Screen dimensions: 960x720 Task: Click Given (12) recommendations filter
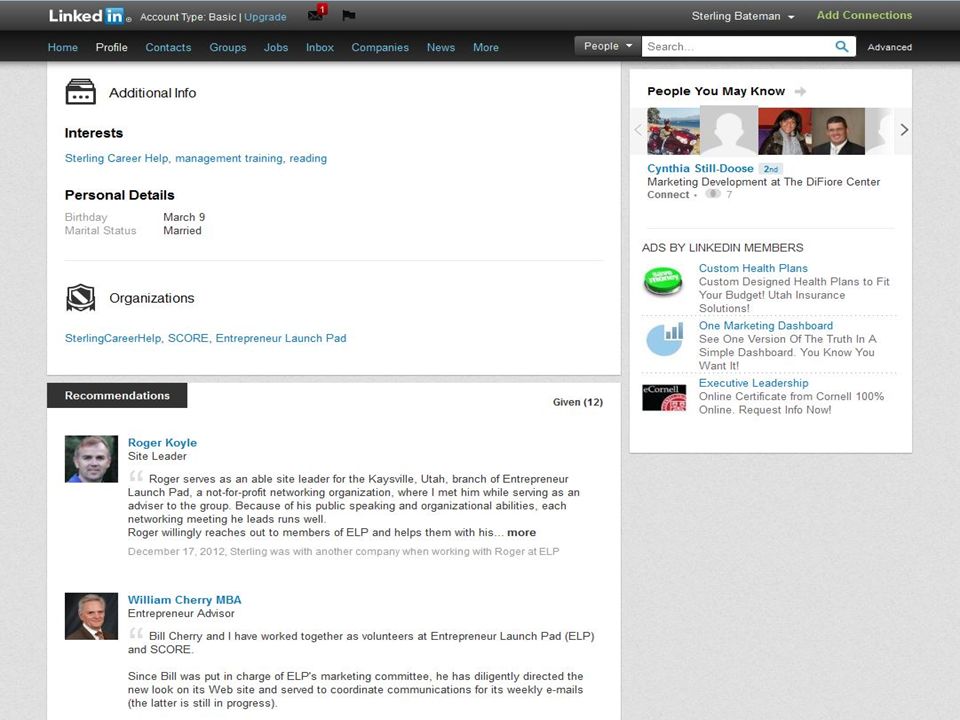[577, 402]
